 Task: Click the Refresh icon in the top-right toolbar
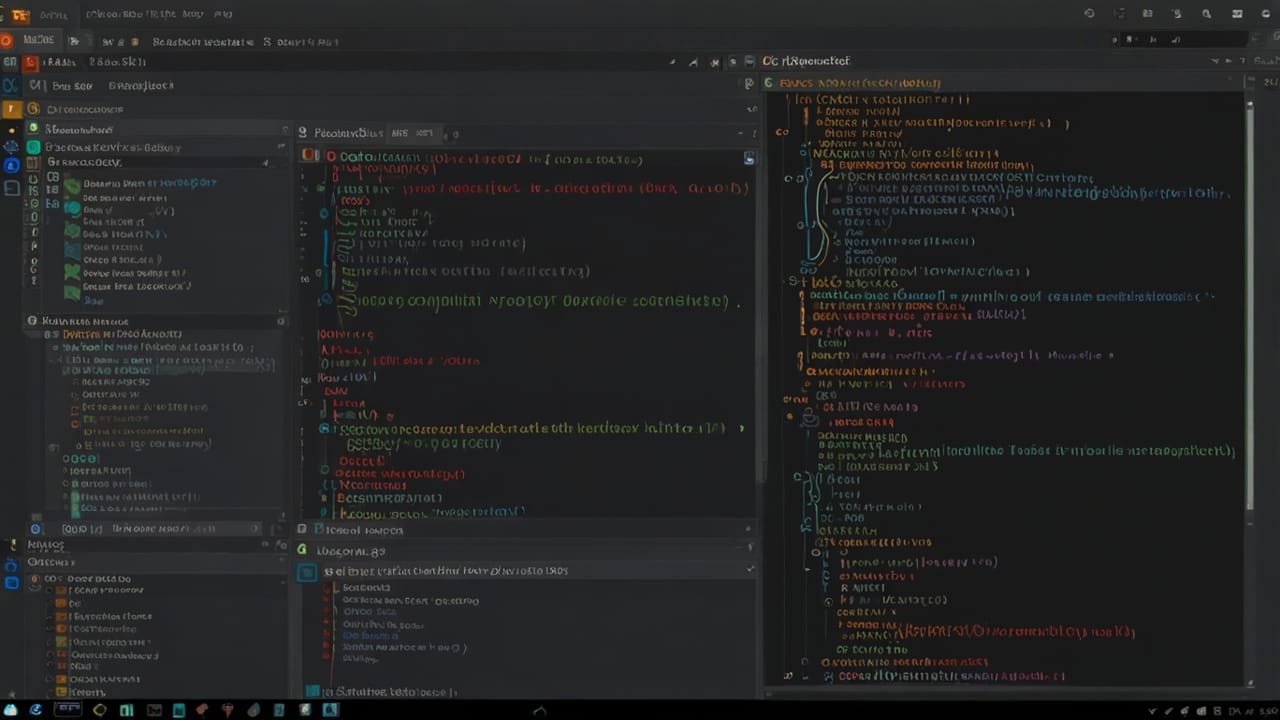(1090, 14)
